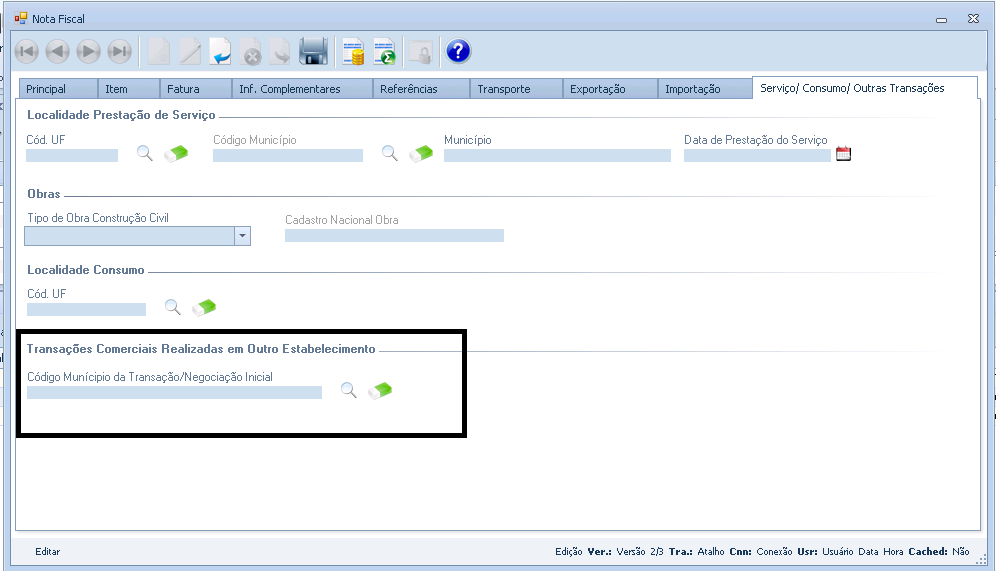
Task: Click the floppy disk save icon
Action: pos(313,51)
